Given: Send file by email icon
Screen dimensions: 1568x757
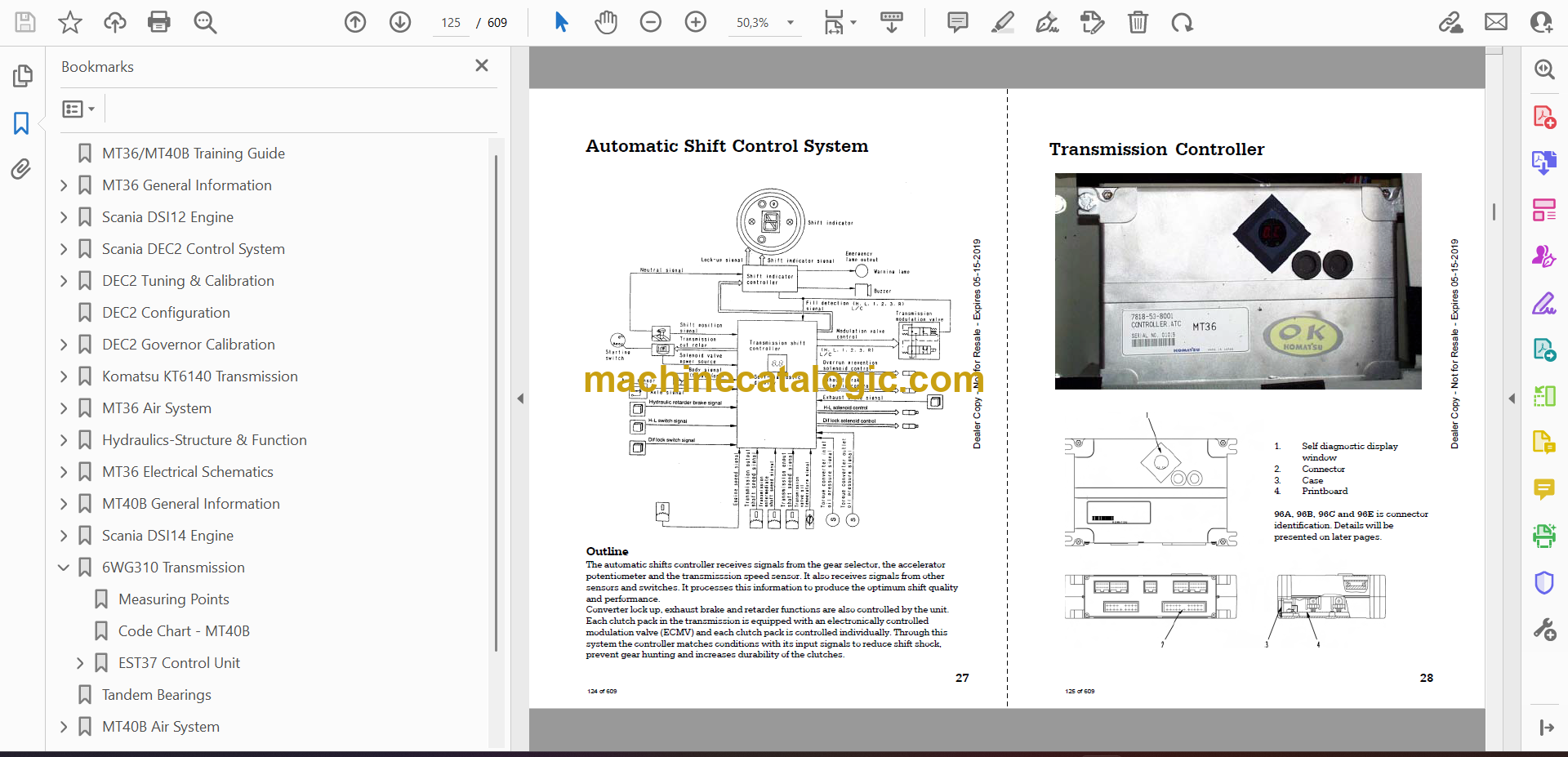Looking at the screenshot, I should (x=1496, y=22).
